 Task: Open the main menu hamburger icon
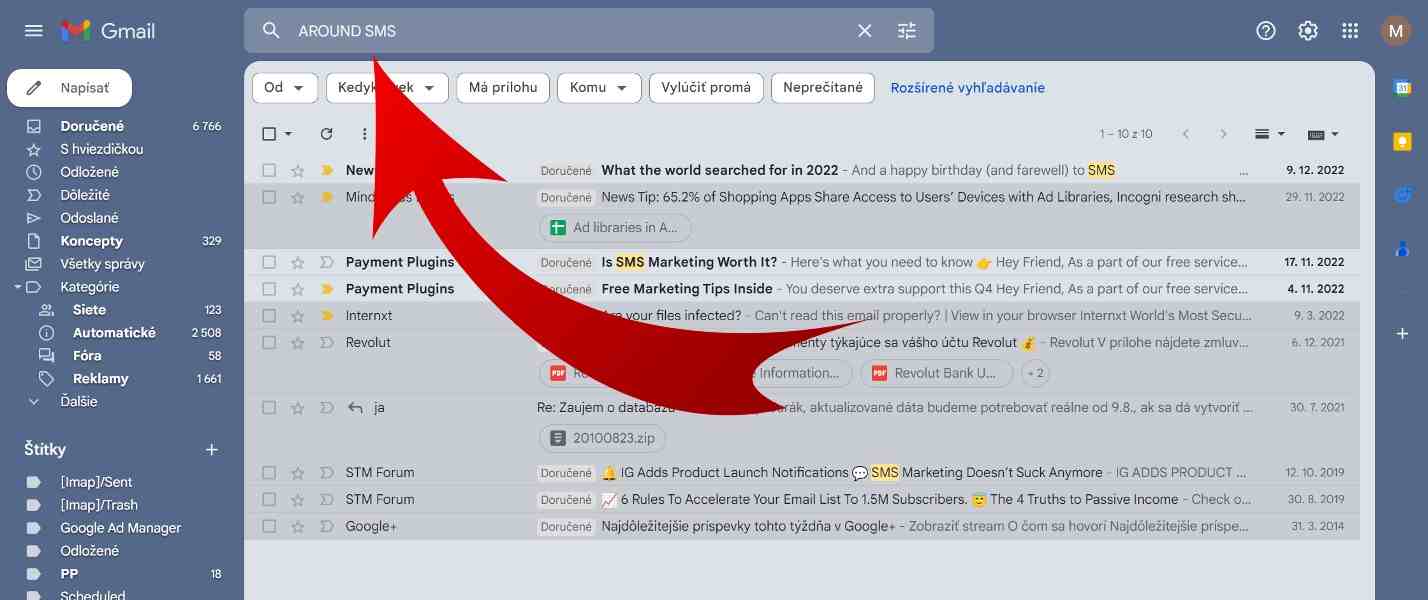(x=34, y=31)
